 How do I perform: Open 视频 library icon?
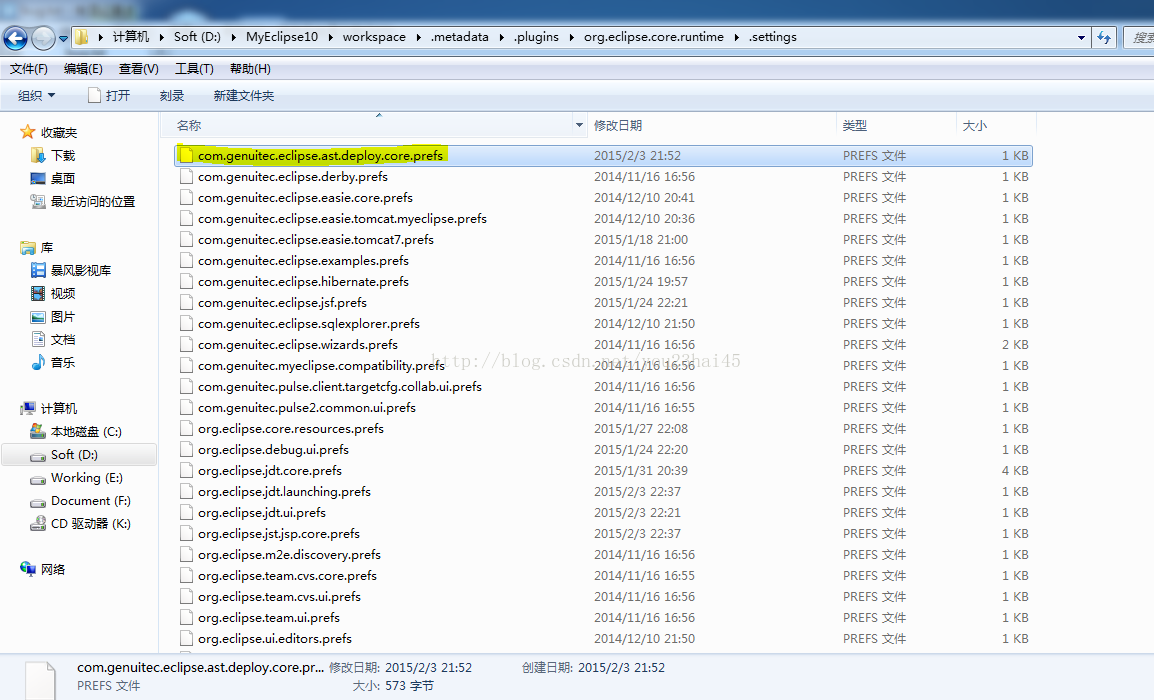[38, 293]
